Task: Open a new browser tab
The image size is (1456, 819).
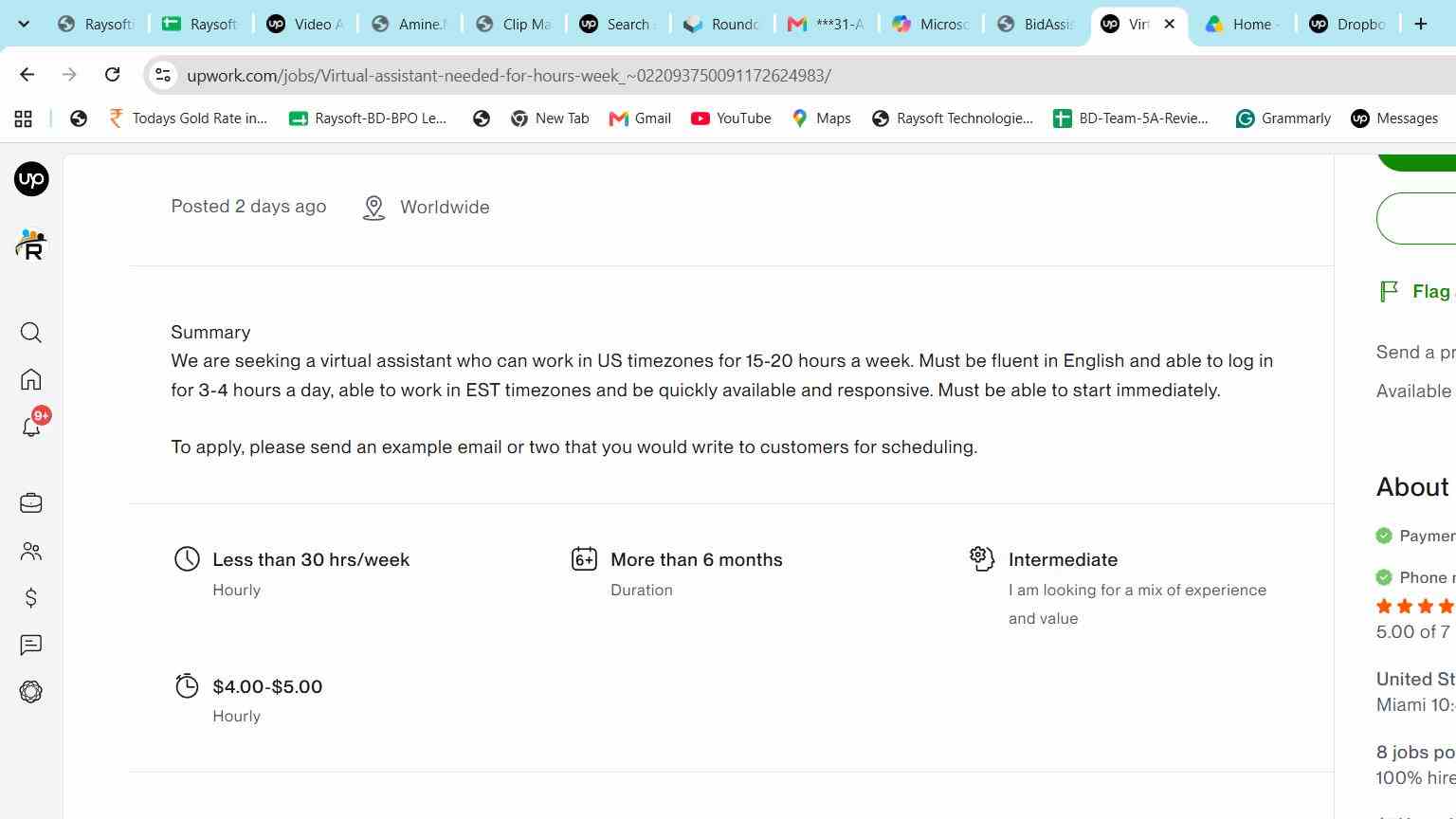Action: point(1421,24)
